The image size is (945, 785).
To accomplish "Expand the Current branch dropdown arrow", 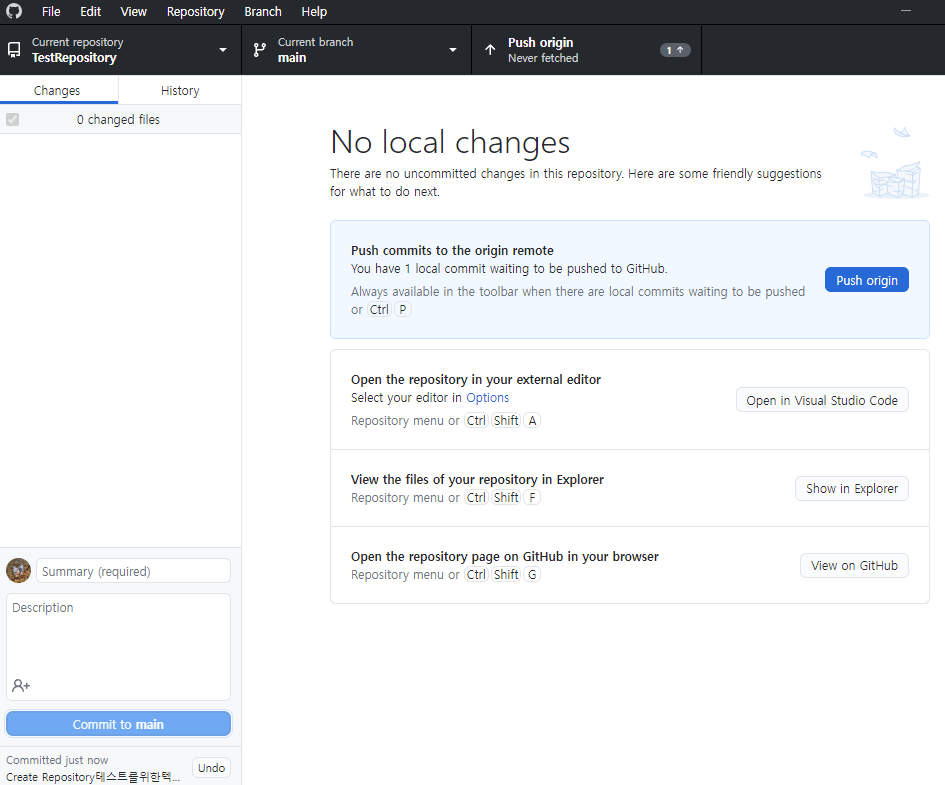I will pyautogui.click(x=453, y=50).
